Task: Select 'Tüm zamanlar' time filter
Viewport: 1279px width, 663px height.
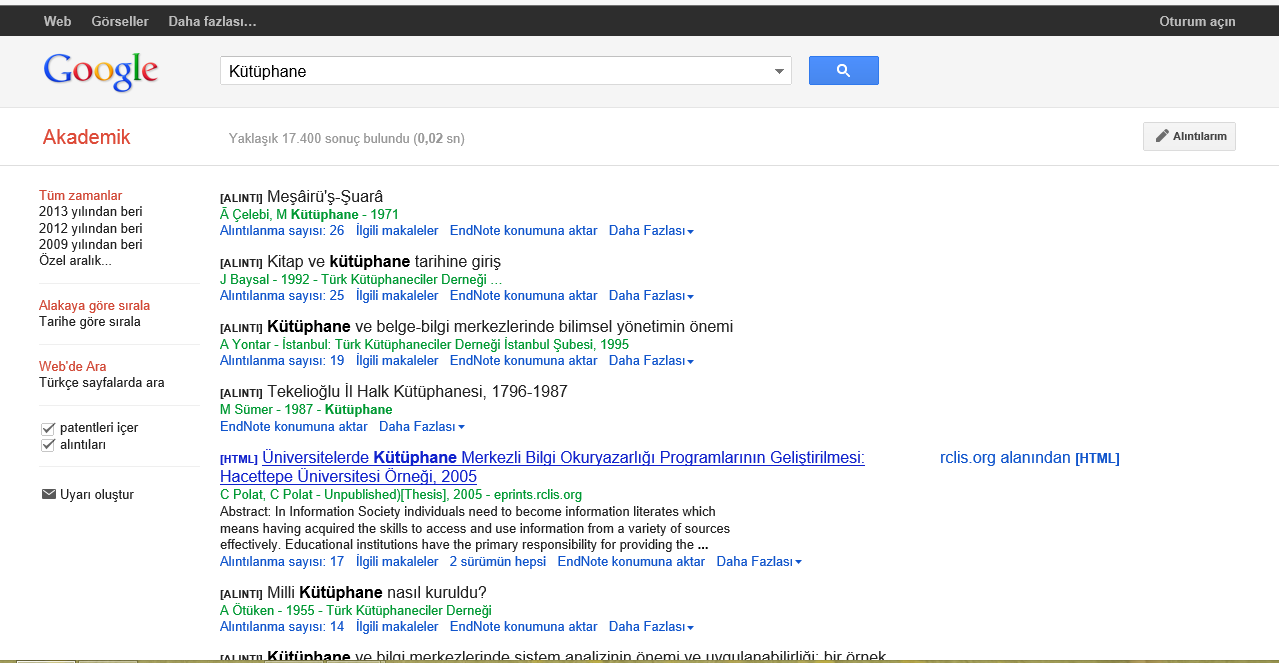Action: (81, 196)
